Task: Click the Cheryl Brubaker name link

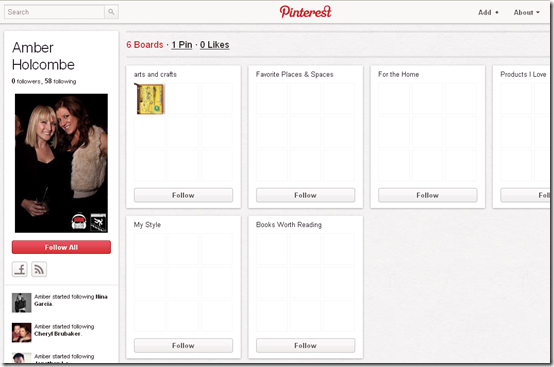Action: 58,334
